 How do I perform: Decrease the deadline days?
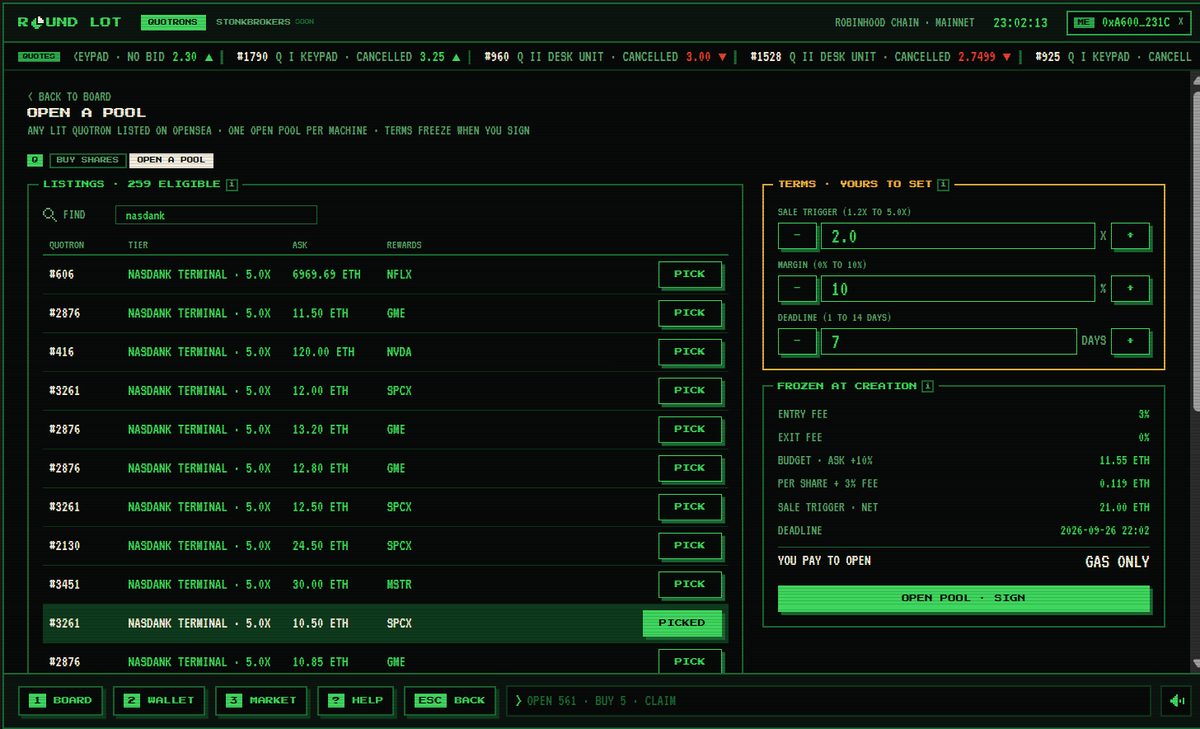[796, 341]
